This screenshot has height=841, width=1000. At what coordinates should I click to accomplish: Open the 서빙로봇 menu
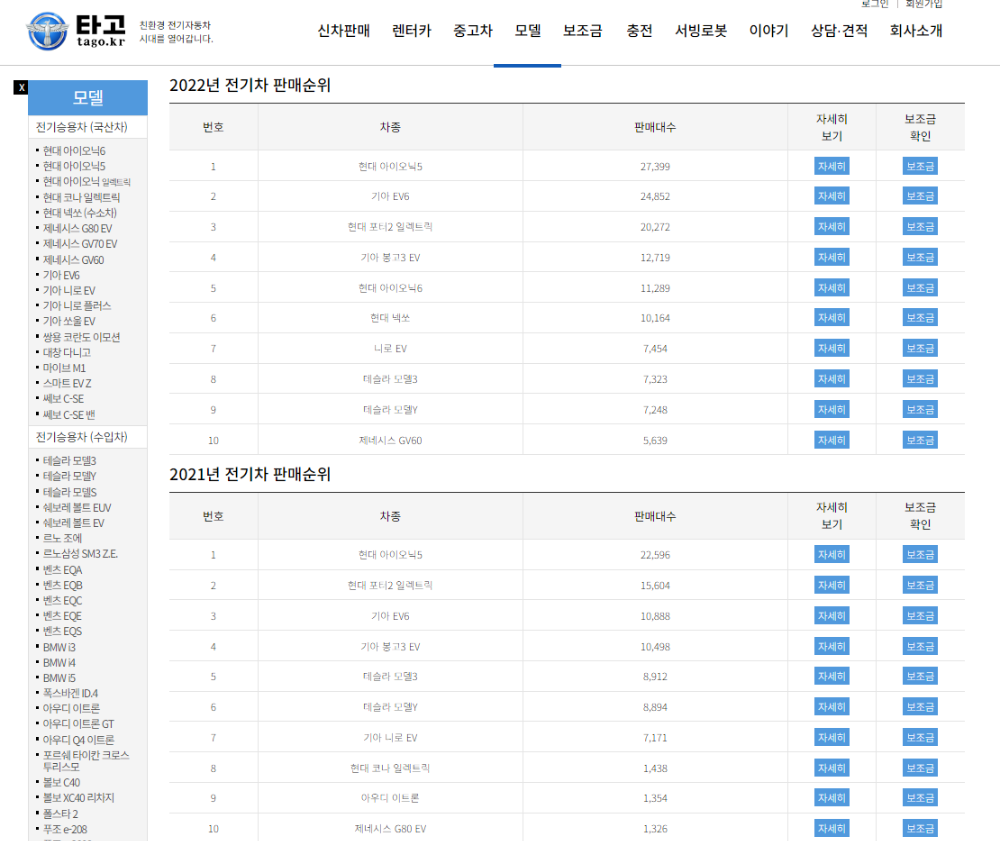(701, 31)
